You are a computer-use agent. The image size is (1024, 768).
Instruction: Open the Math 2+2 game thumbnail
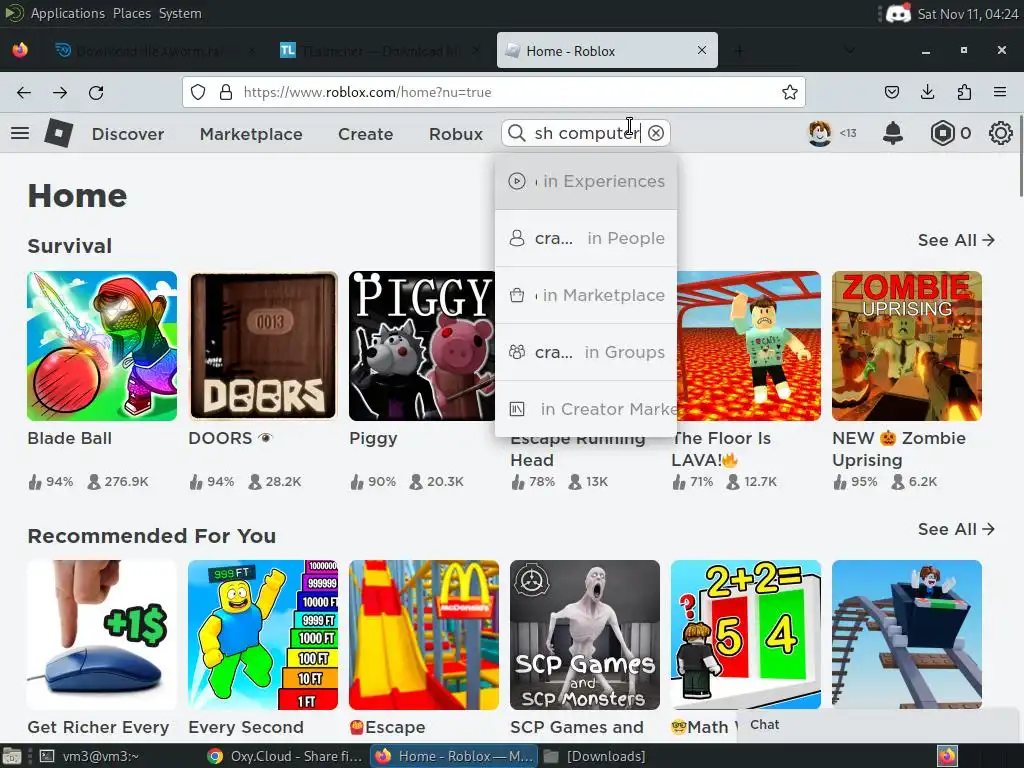coord(746,635)
